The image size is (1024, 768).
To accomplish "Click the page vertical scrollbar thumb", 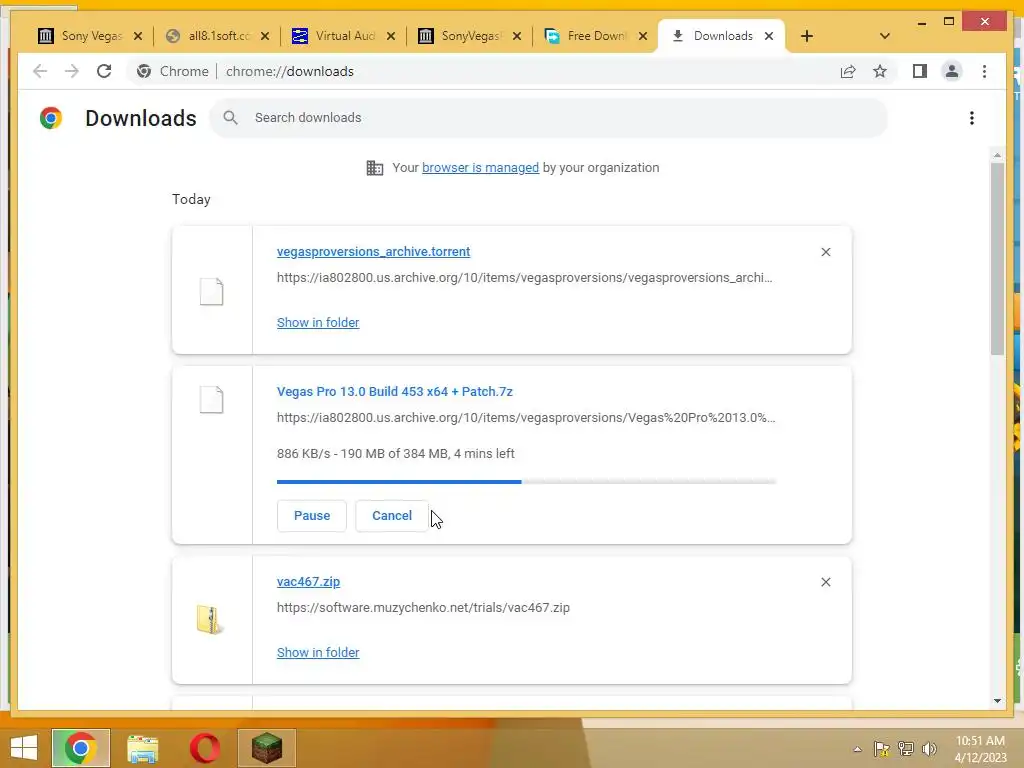I will (997, 258).
